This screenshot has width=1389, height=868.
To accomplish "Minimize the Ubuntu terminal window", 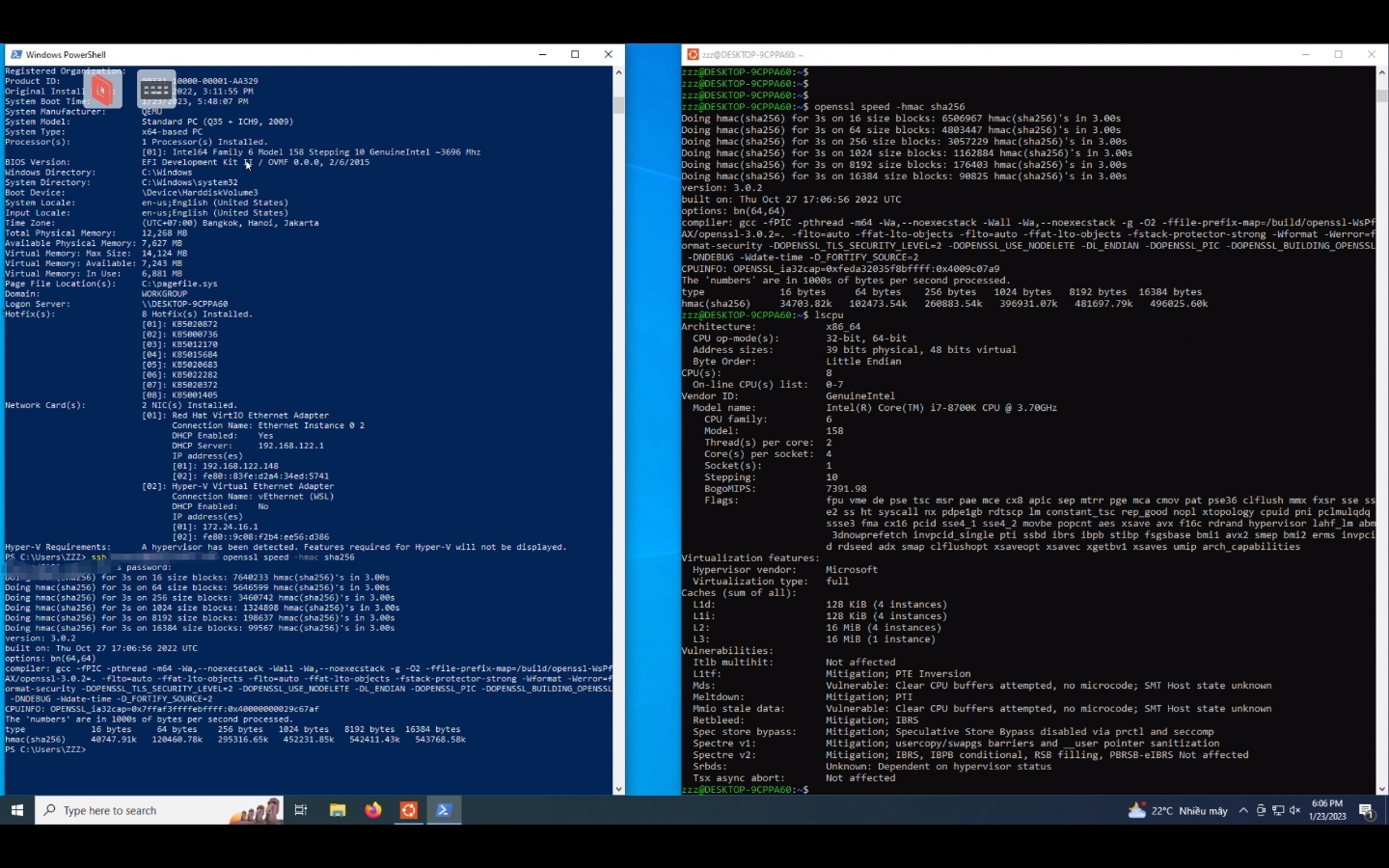I will pyautogui.click(x=1306, y=55).
